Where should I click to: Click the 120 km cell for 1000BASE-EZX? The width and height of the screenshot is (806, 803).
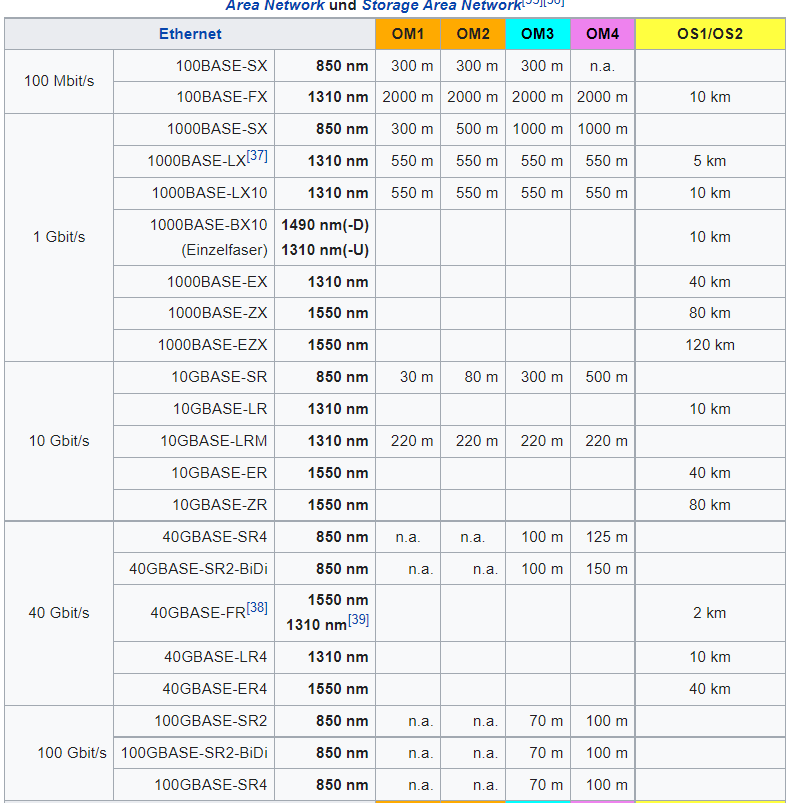[710, 345]
